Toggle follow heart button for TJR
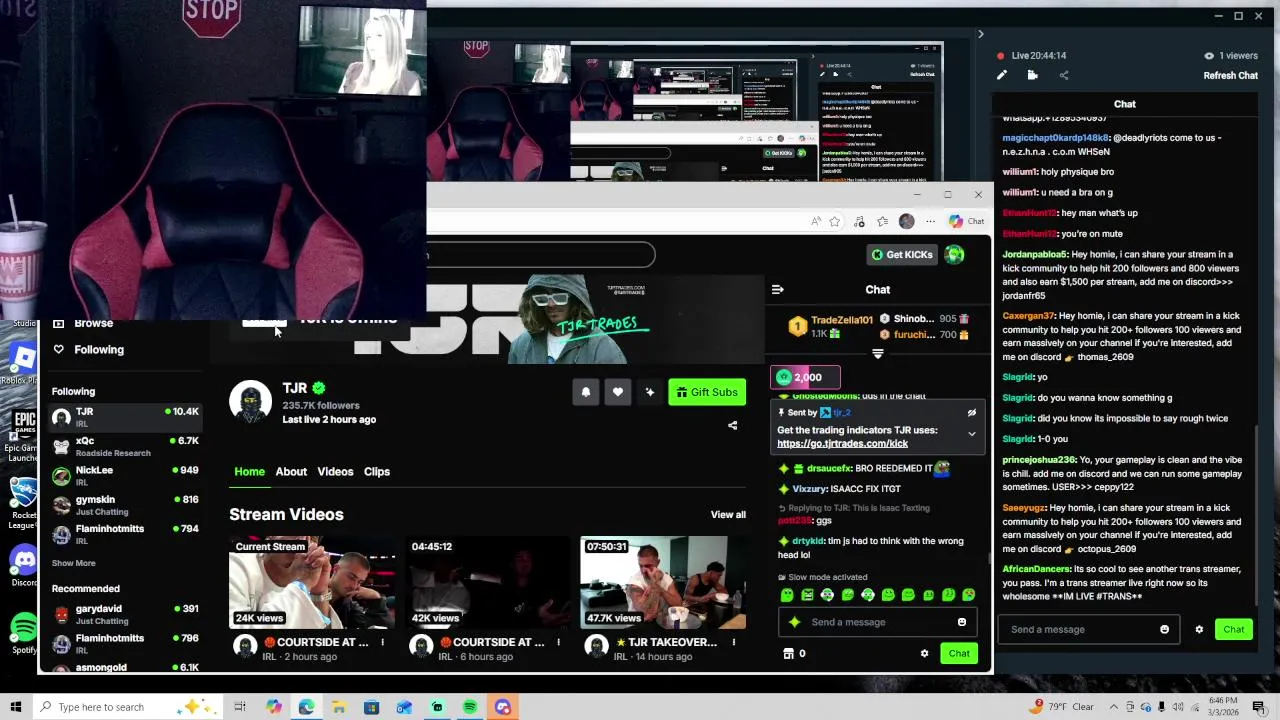Screen dimensions: 1280x720 (618, 392)
